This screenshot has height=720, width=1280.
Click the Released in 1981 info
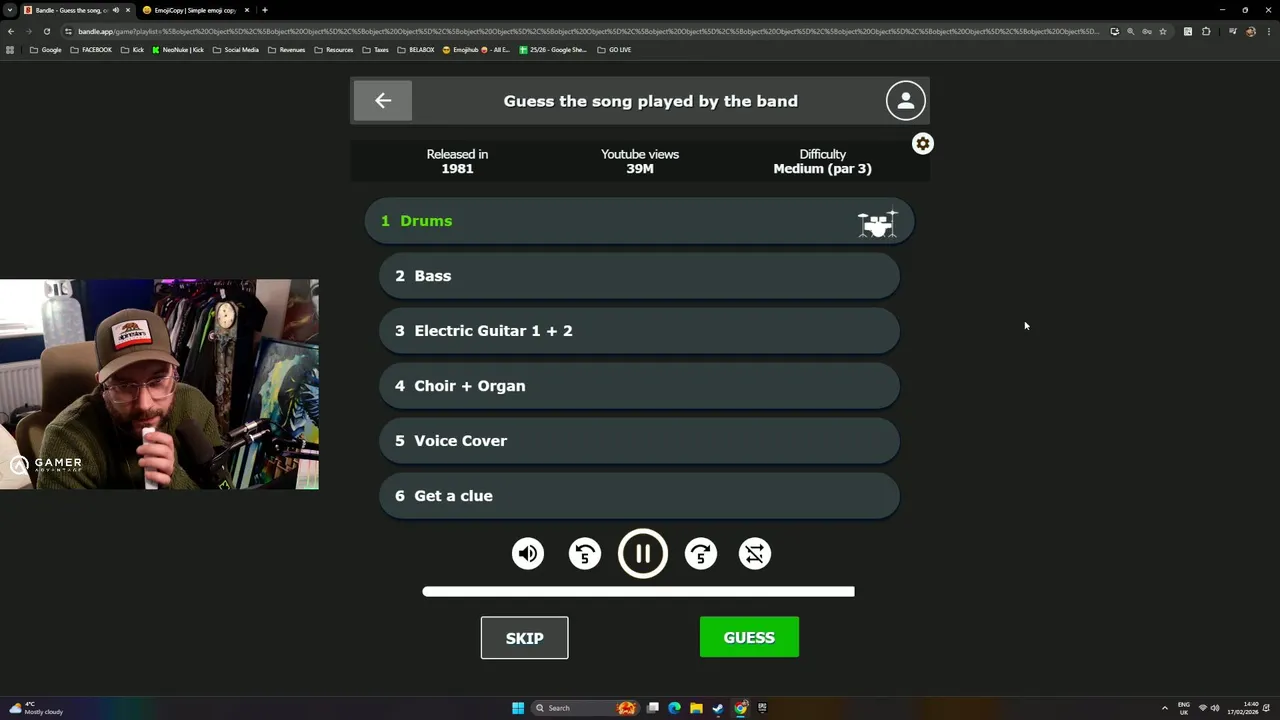tap(457, 161)
